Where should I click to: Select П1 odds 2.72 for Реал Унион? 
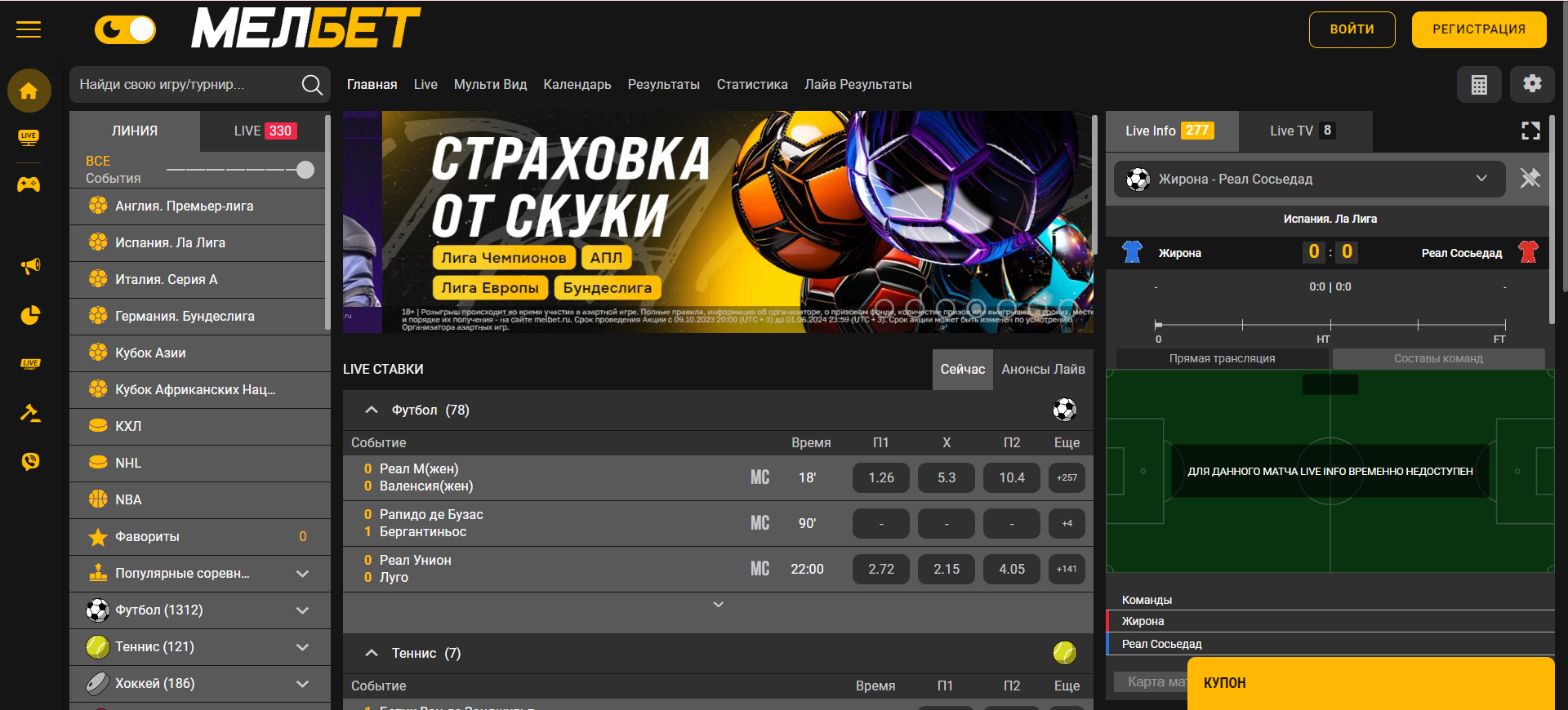pos(881,570)
